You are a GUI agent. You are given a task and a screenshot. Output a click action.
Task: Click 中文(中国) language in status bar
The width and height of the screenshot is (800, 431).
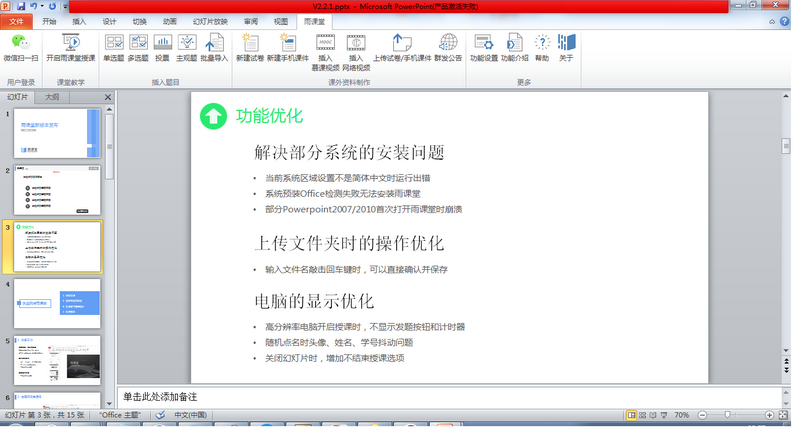tap(190, 415)
